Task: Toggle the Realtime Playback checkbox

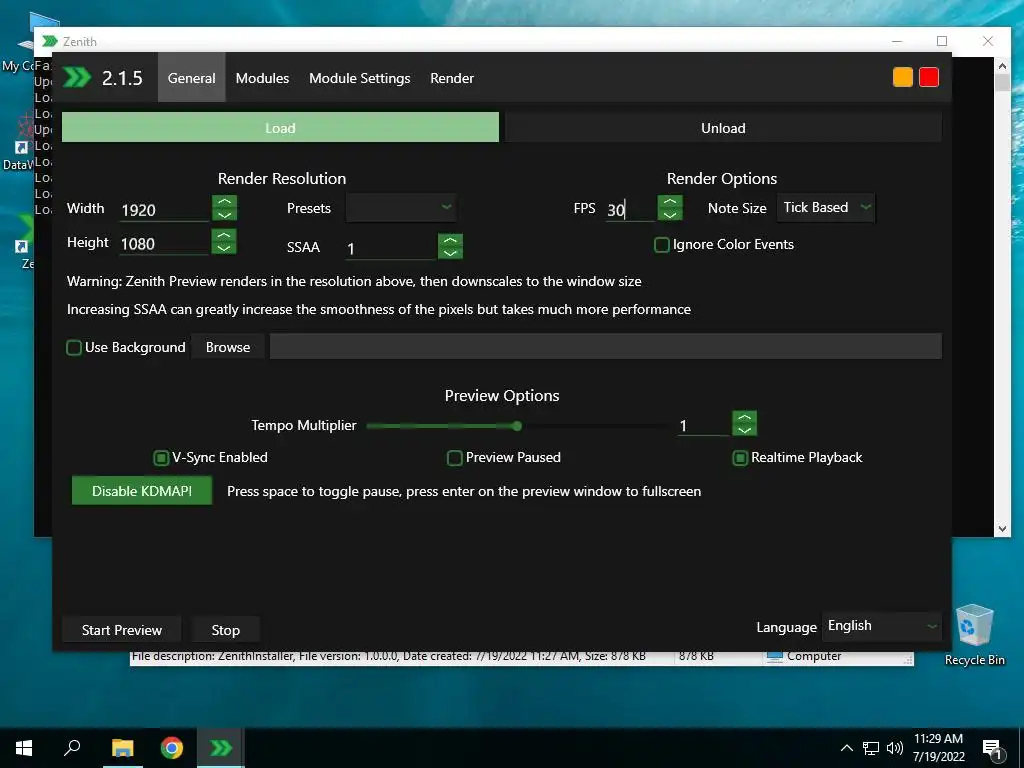Action: 740,458
